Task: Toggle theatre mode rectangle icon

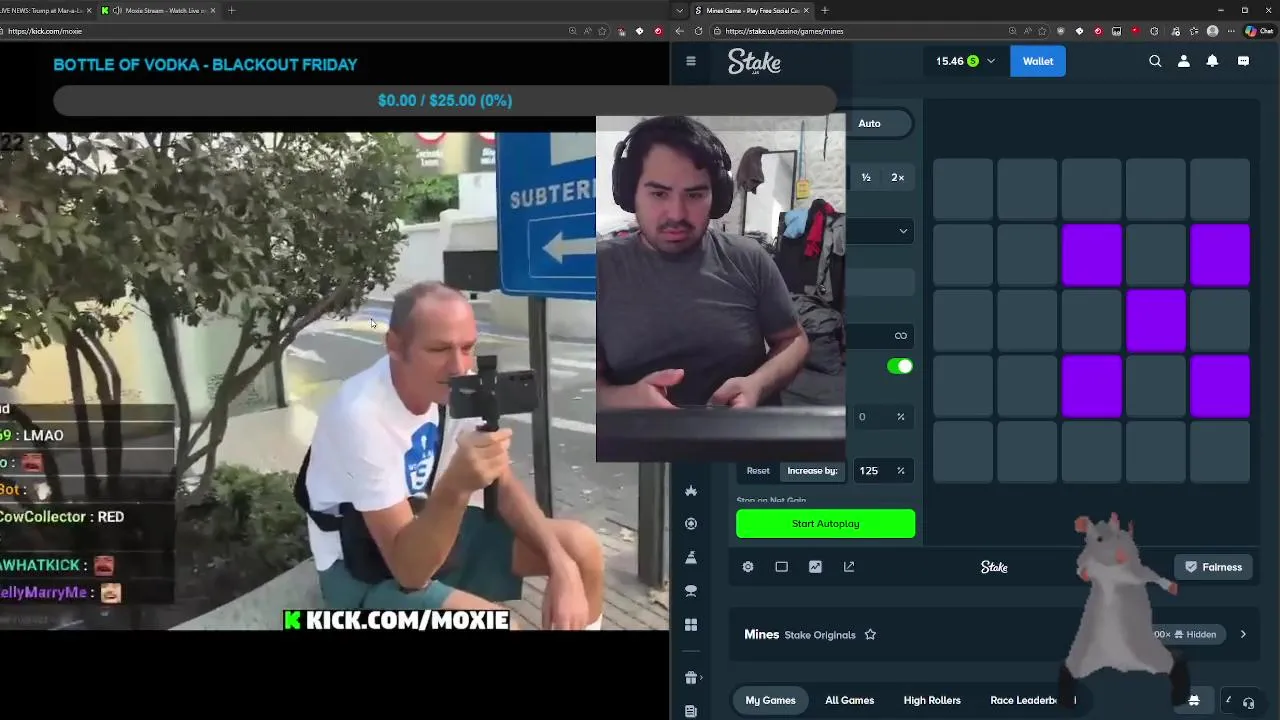Action: (x=781, y=567)
